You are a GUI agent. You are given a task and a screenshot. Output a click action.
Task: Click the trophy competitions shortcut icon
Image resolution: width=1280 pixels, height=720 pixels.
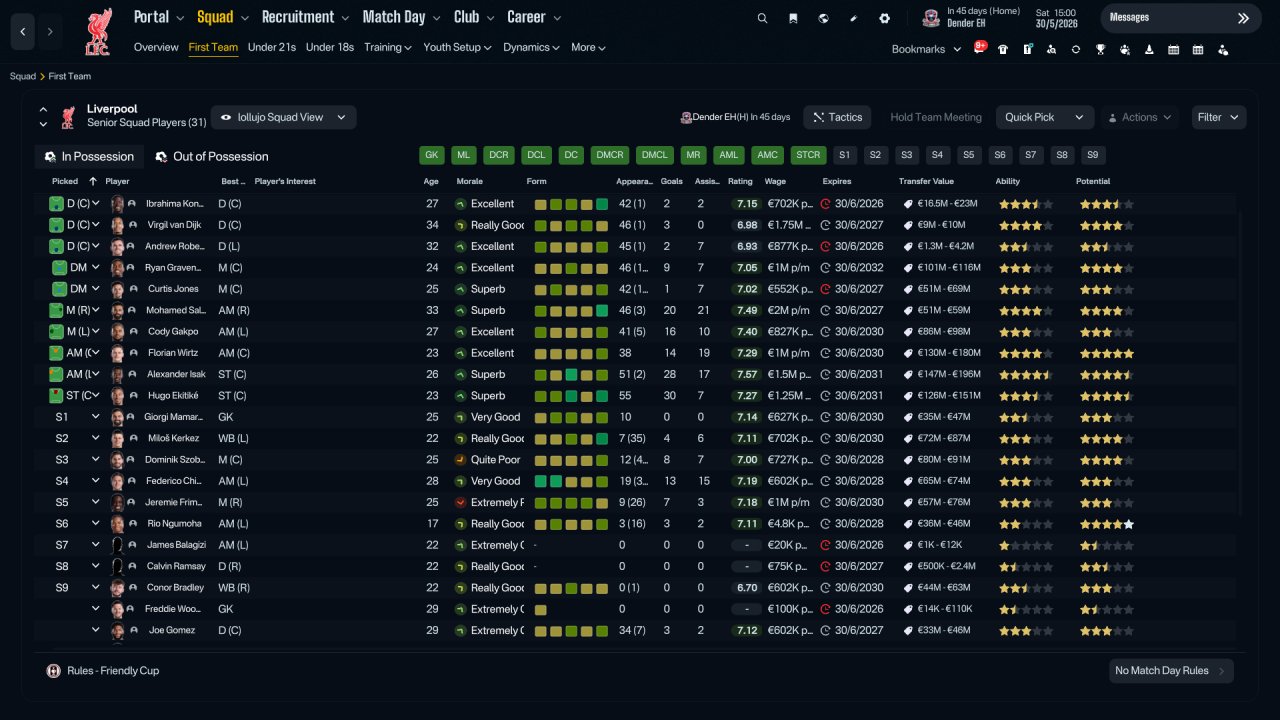1100,49
